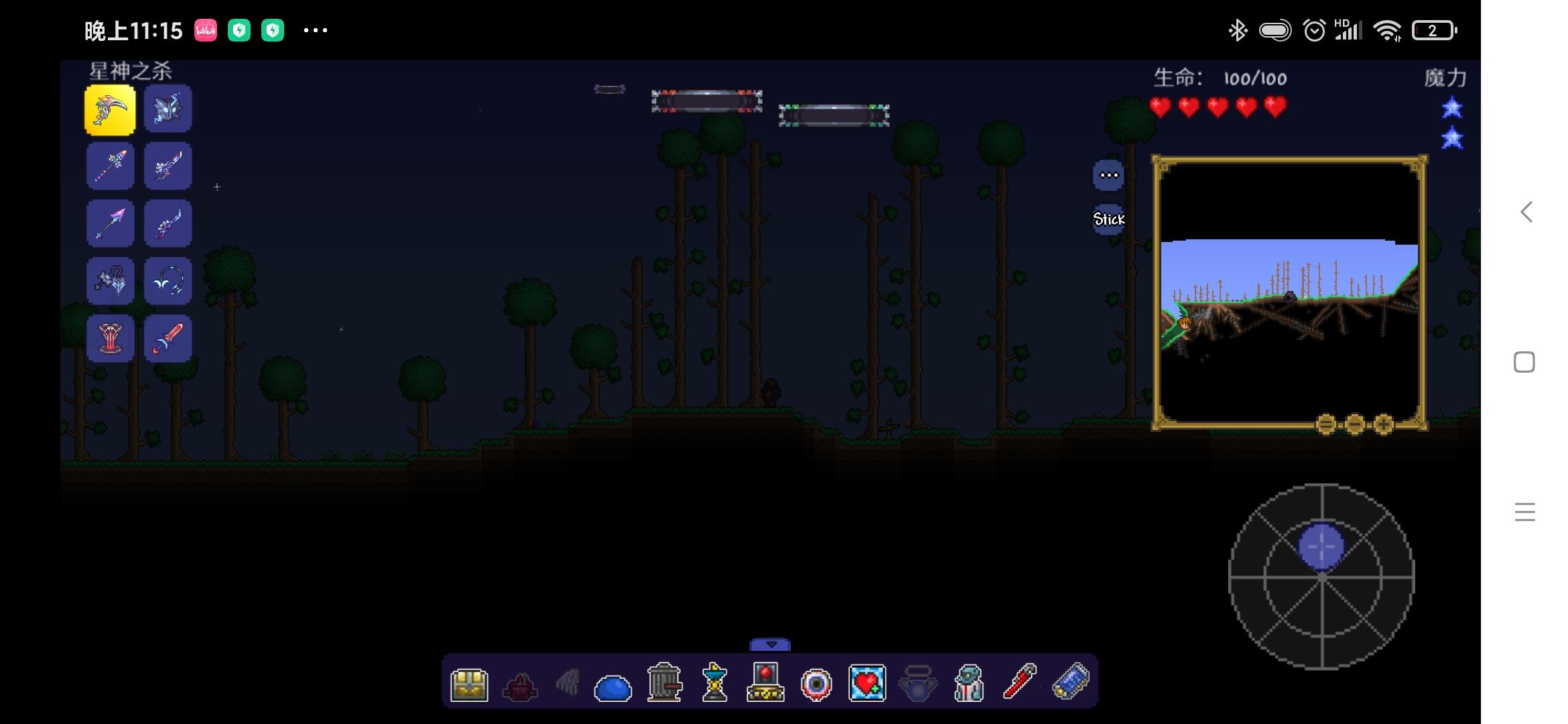Image resolution: width=1568 pixels, height=724 pixels.
Task: Tap the top blue mana star
Action: click(x=1452, y=107)
